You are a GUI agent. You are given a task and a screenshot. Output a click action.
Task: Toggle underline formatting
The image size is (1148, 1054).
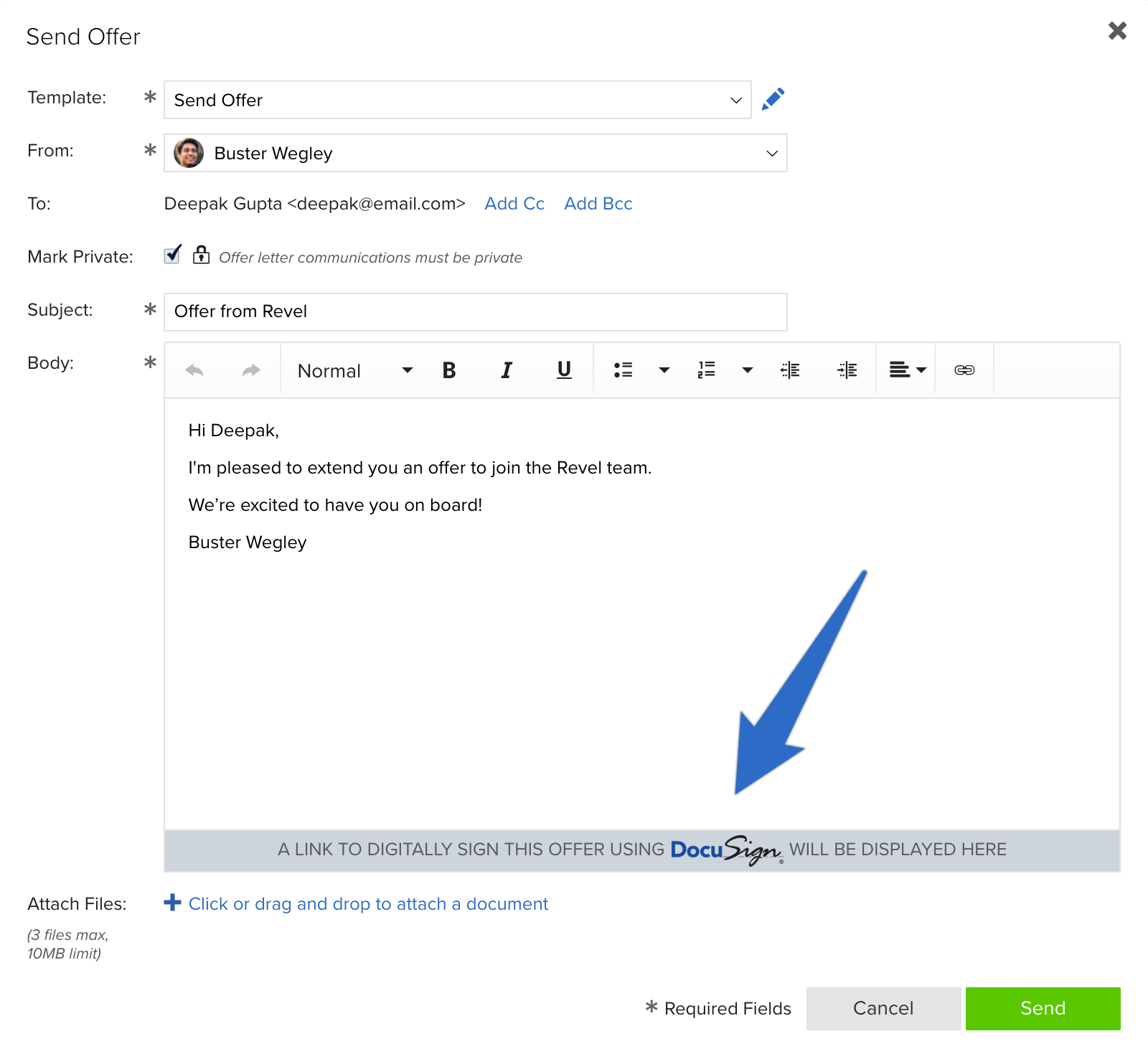[x=564, y=370]
